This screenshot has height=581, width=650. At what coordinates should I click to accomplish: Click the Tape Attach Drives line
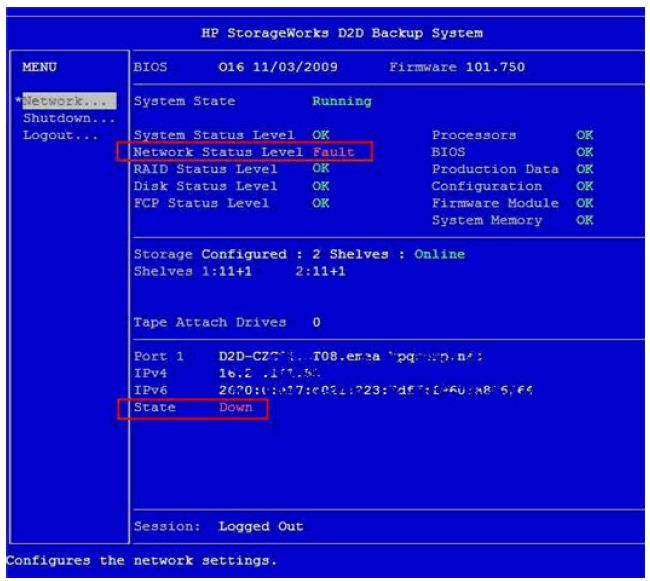tap(227, 322)
